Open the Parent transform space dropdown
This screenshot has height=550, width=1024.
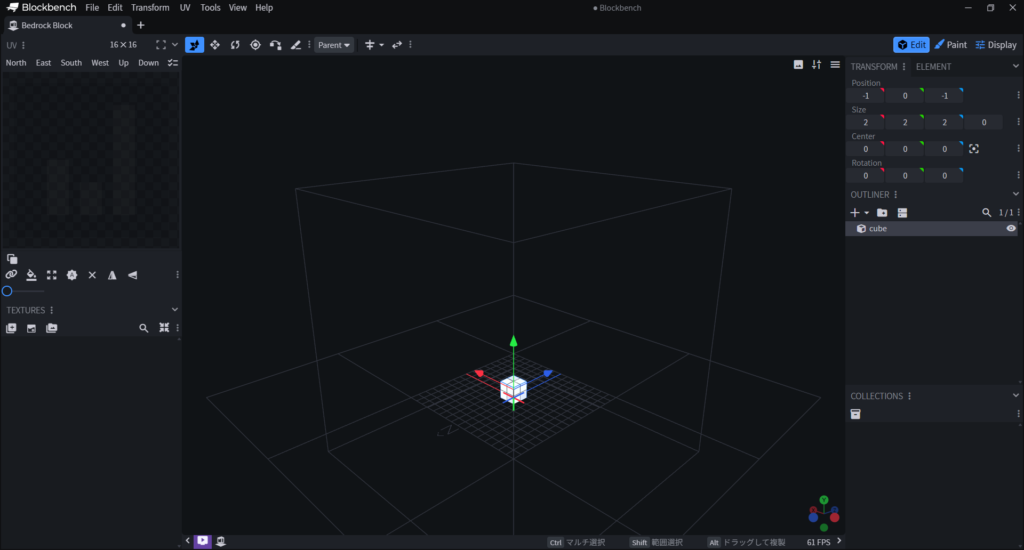(x=334, y=45)
